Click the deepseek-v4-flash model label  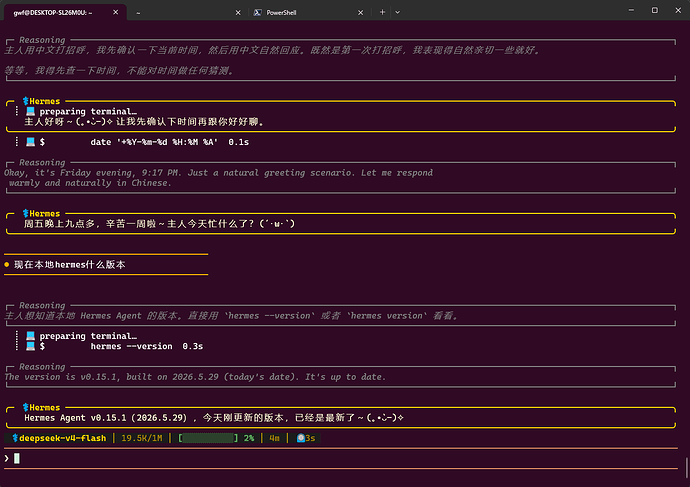tap(62, 438)
